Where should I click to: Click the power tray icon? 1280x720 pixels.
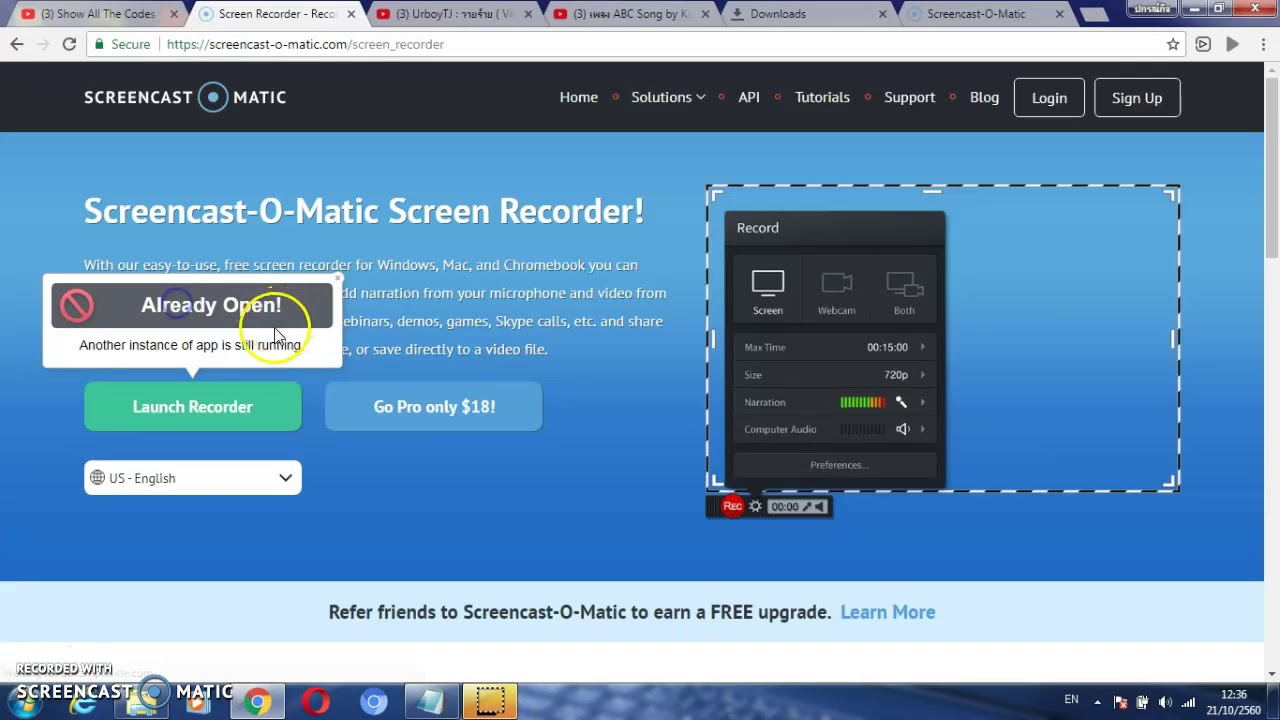[1142, 702]
